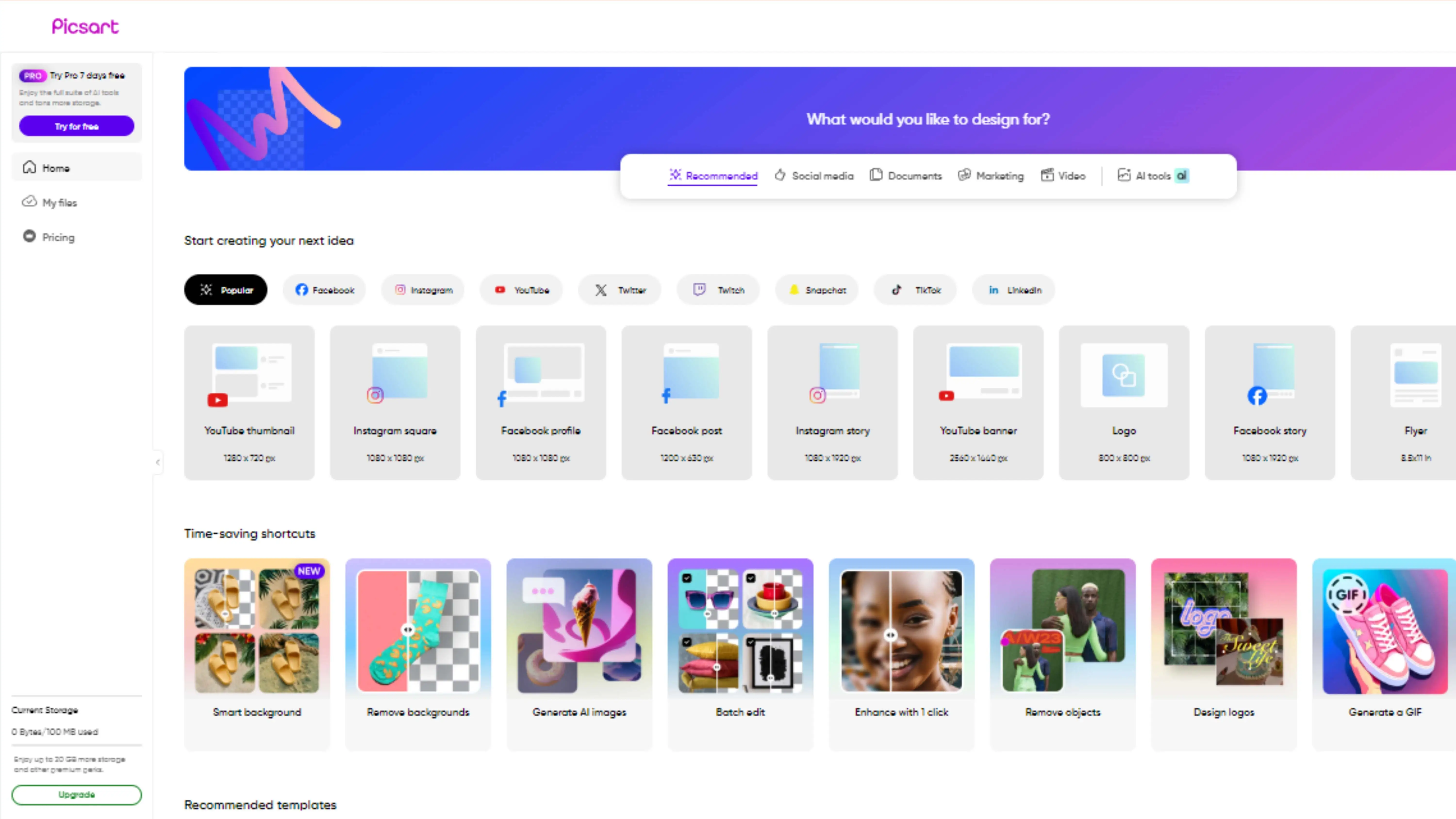Click the LinkedIn logo in filter chips
The width and height of the screenshot is (1456, 819).
click(994, 290)
